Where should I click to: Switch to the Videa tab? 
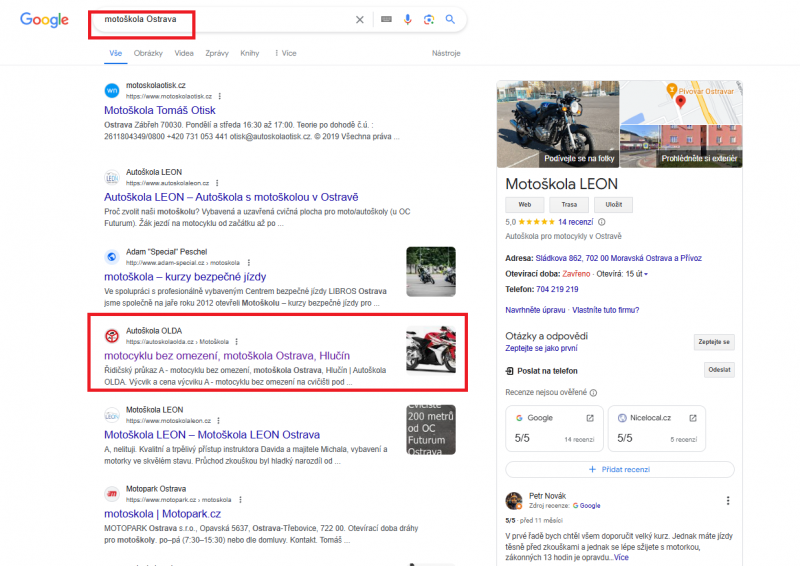184,53
